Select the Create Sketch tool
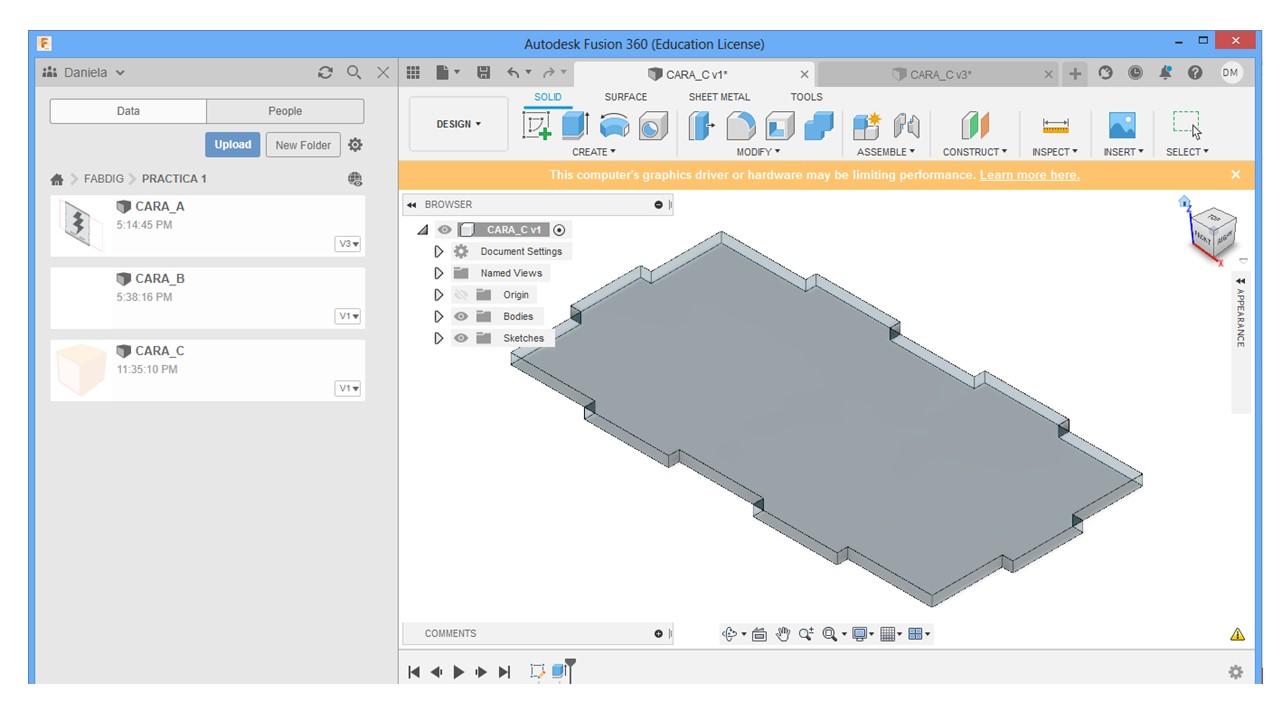 point(537,126)
